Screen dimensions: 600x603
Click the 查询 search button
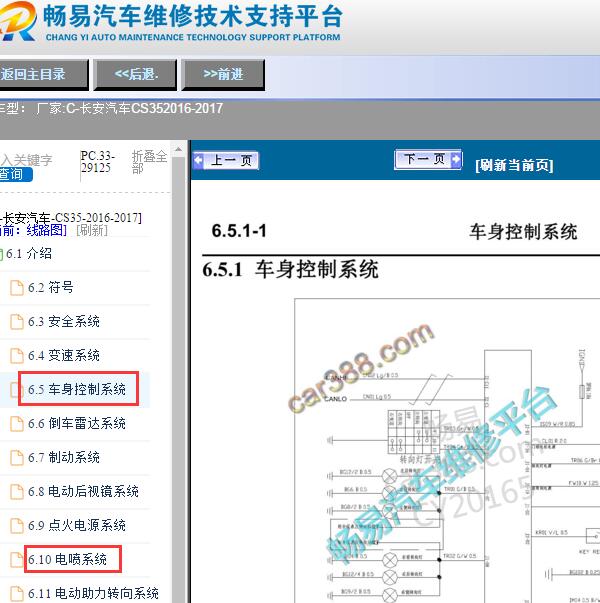coord(15,174)
